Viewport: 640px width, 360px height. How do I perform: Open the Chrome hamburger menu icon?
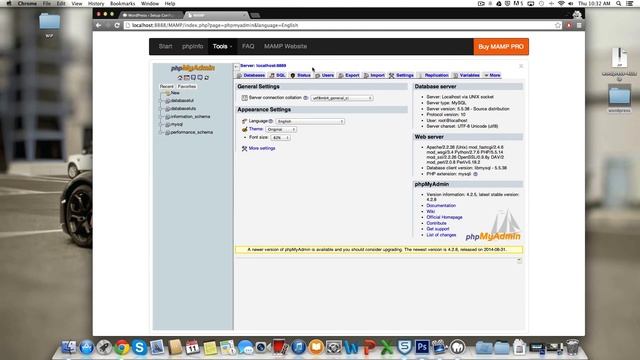pos(579,25)
